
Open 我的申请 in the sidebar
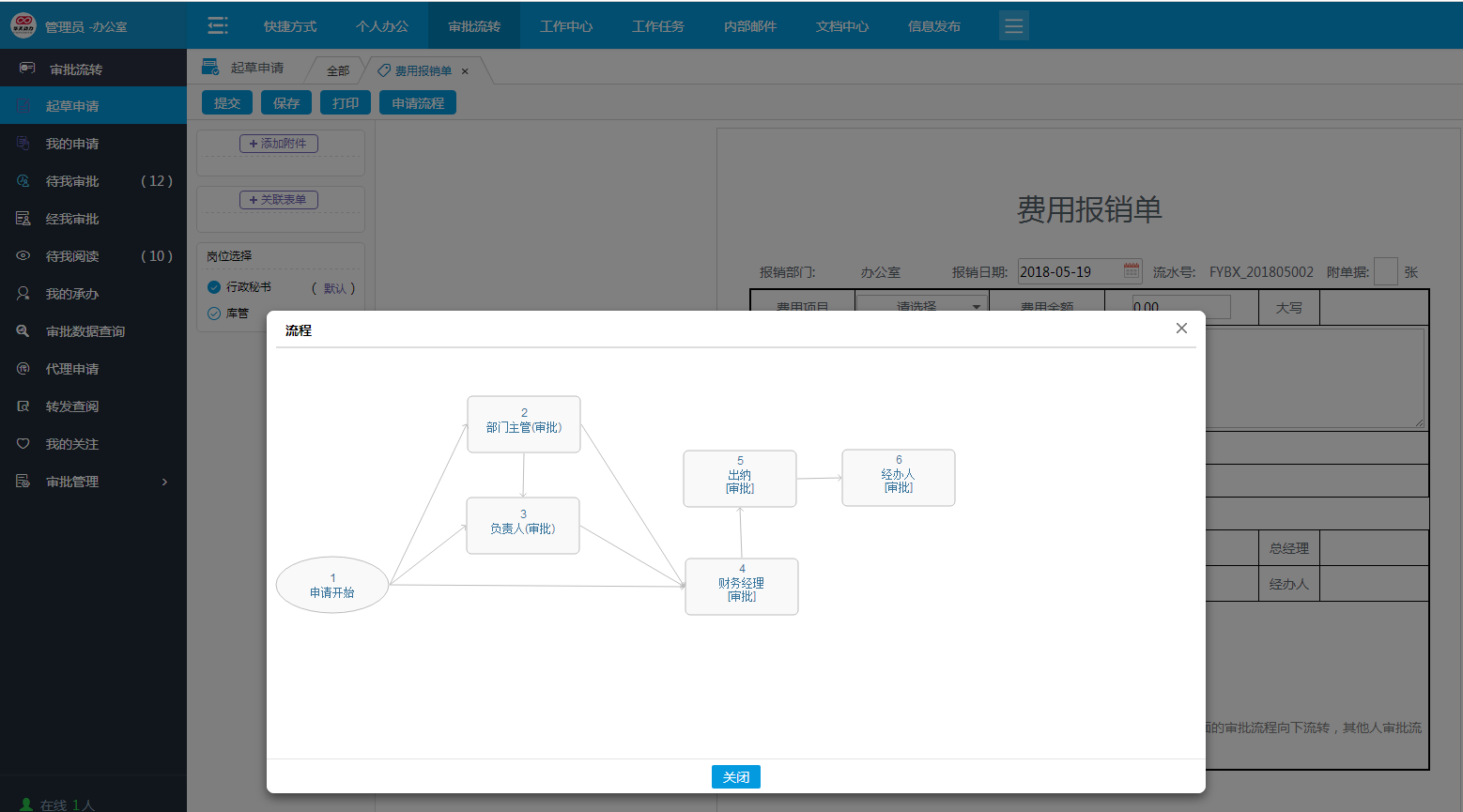[93, 144]
